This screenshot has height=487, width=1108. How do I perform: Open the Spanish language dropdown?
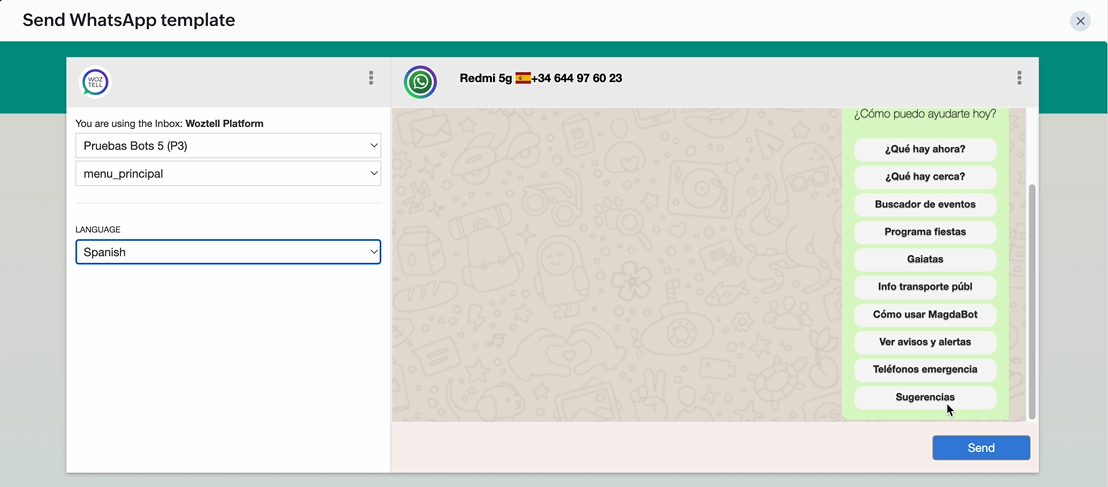coord(228,252)
